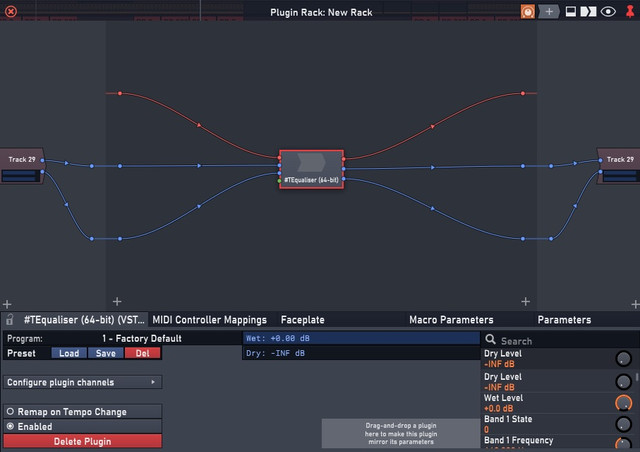Click the double-arrow split icon in the title bar
The image size is (640, 452).
588,11
